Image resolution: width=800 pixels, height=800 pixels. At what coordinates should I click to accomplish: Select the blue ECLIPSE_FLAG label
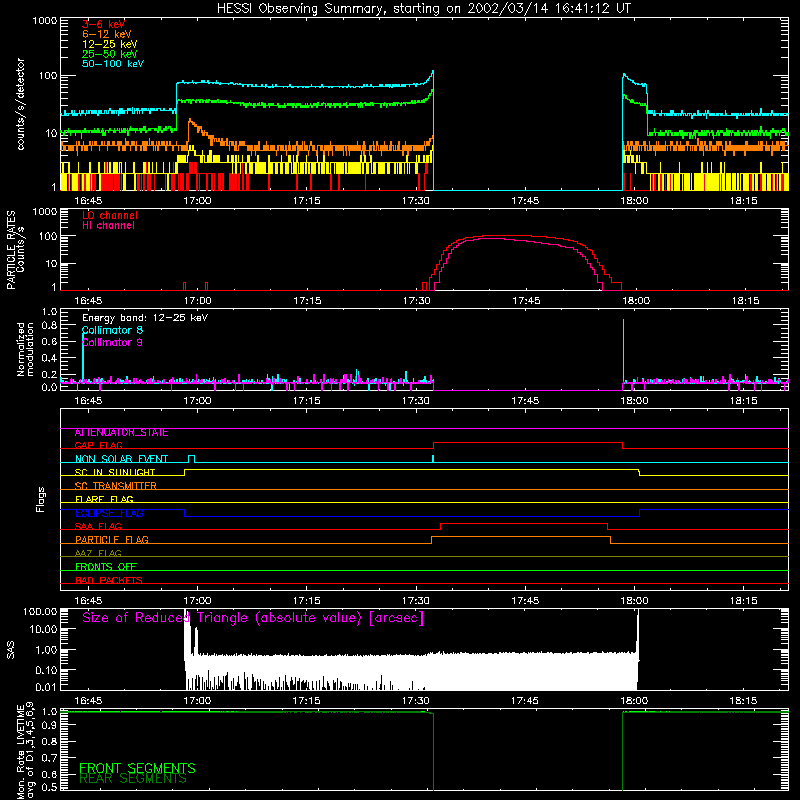pyautogui.click(x=109, y=513)
